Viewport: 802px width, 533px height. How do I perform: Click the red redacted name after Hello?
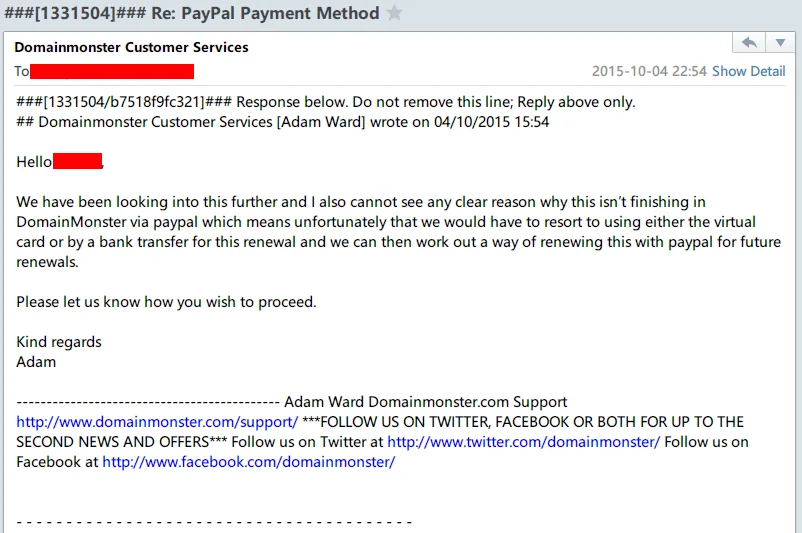tap(78, 161)
